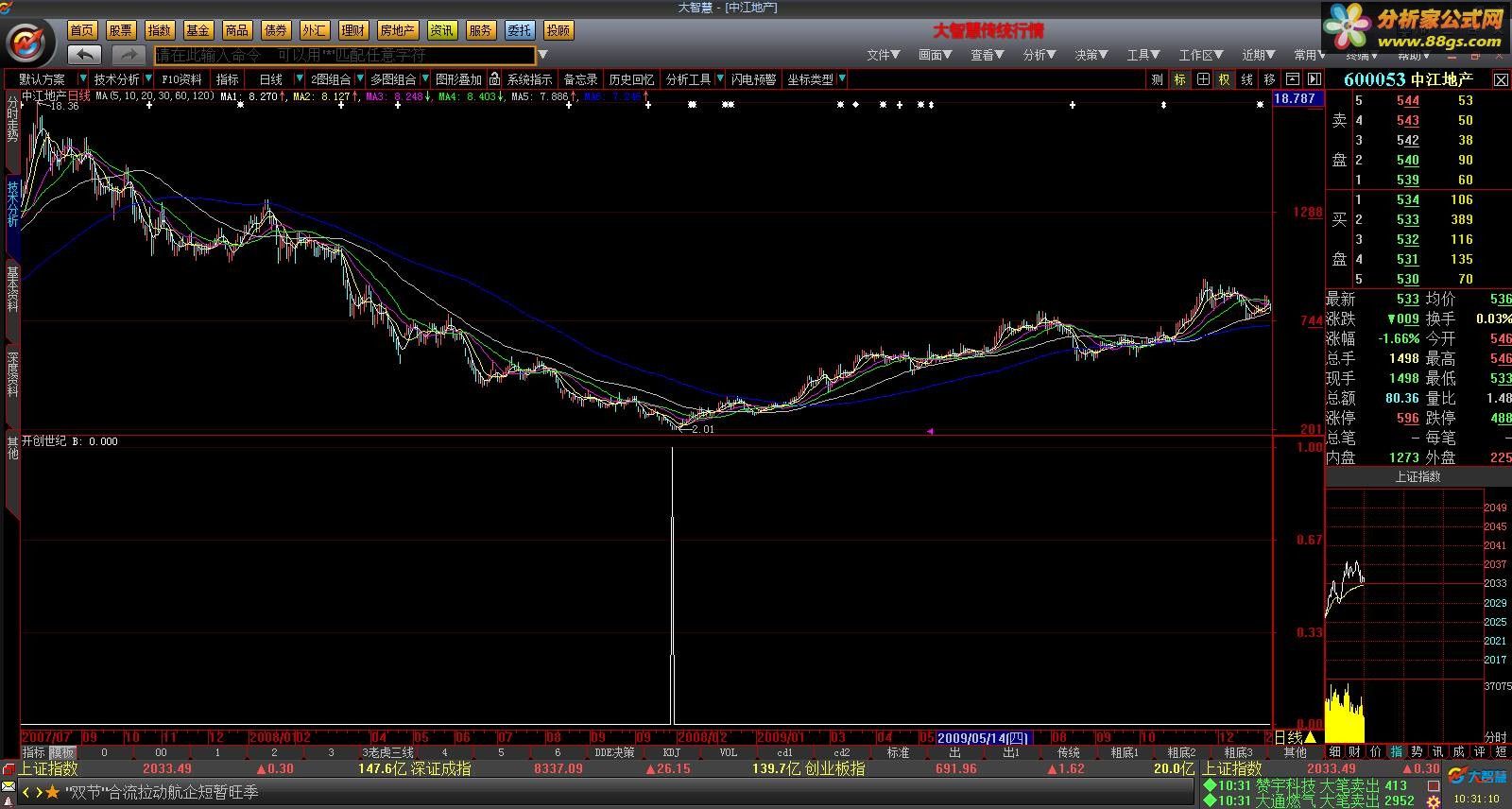The height and width of the screenshot is (809, 1512).
Task: Click F10资料 in the toolbar
Action: click(x=181, y=79)
